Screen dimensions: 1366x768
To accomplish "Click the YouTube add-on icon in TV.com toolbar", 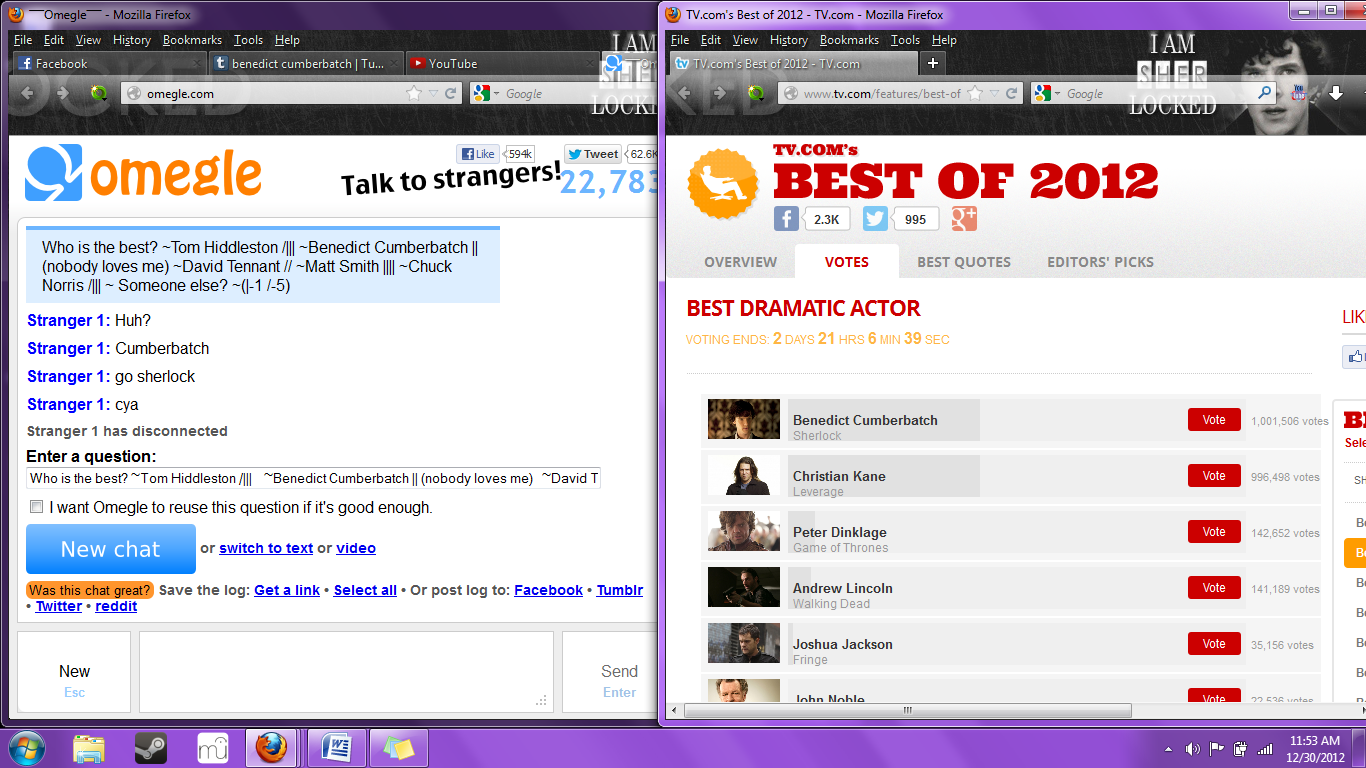I will [1301, 93].
